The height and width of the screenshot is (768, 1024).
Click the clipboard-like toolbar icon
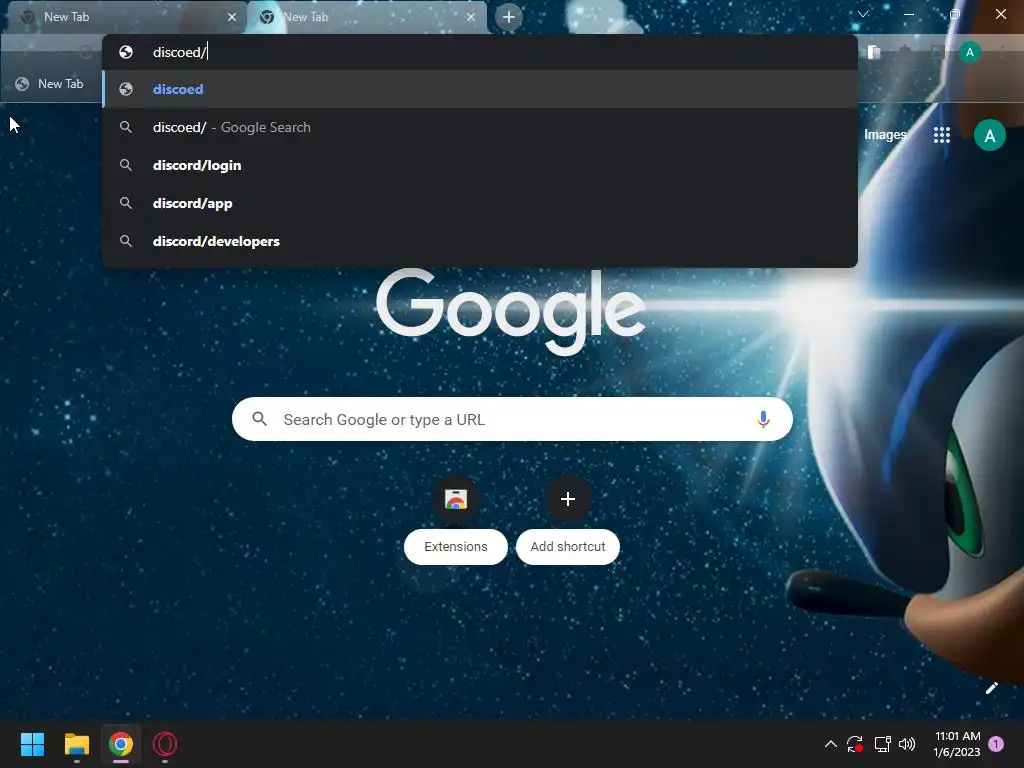coord(874,52)
